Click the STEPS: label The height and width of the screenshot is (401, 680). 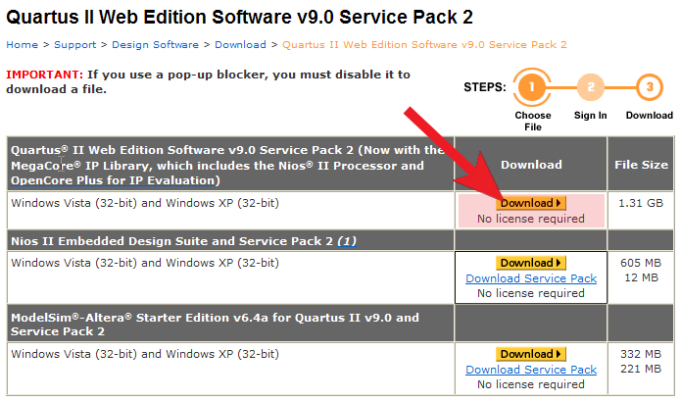pyautogui.click(x=485, y=87)
